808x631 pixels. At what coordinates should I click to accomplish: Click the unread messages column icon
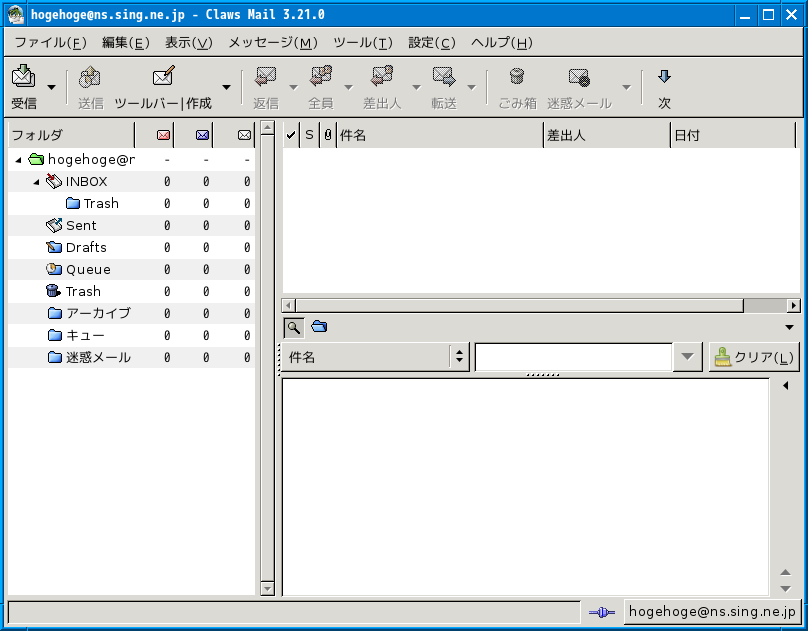point(203,135)
